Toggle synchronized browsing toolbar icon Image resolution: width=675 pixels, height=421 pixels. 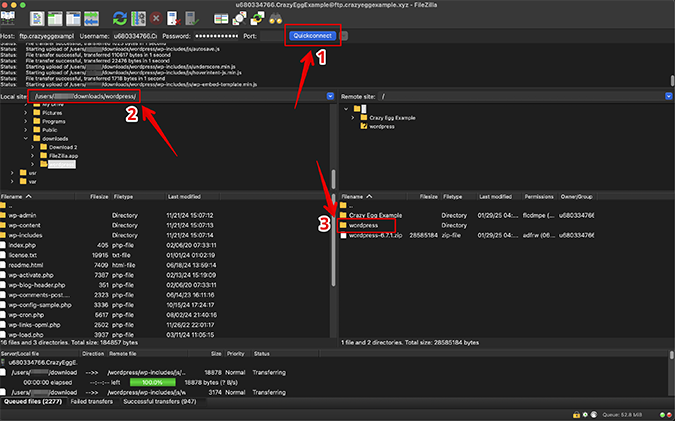[x=257, y=19]
